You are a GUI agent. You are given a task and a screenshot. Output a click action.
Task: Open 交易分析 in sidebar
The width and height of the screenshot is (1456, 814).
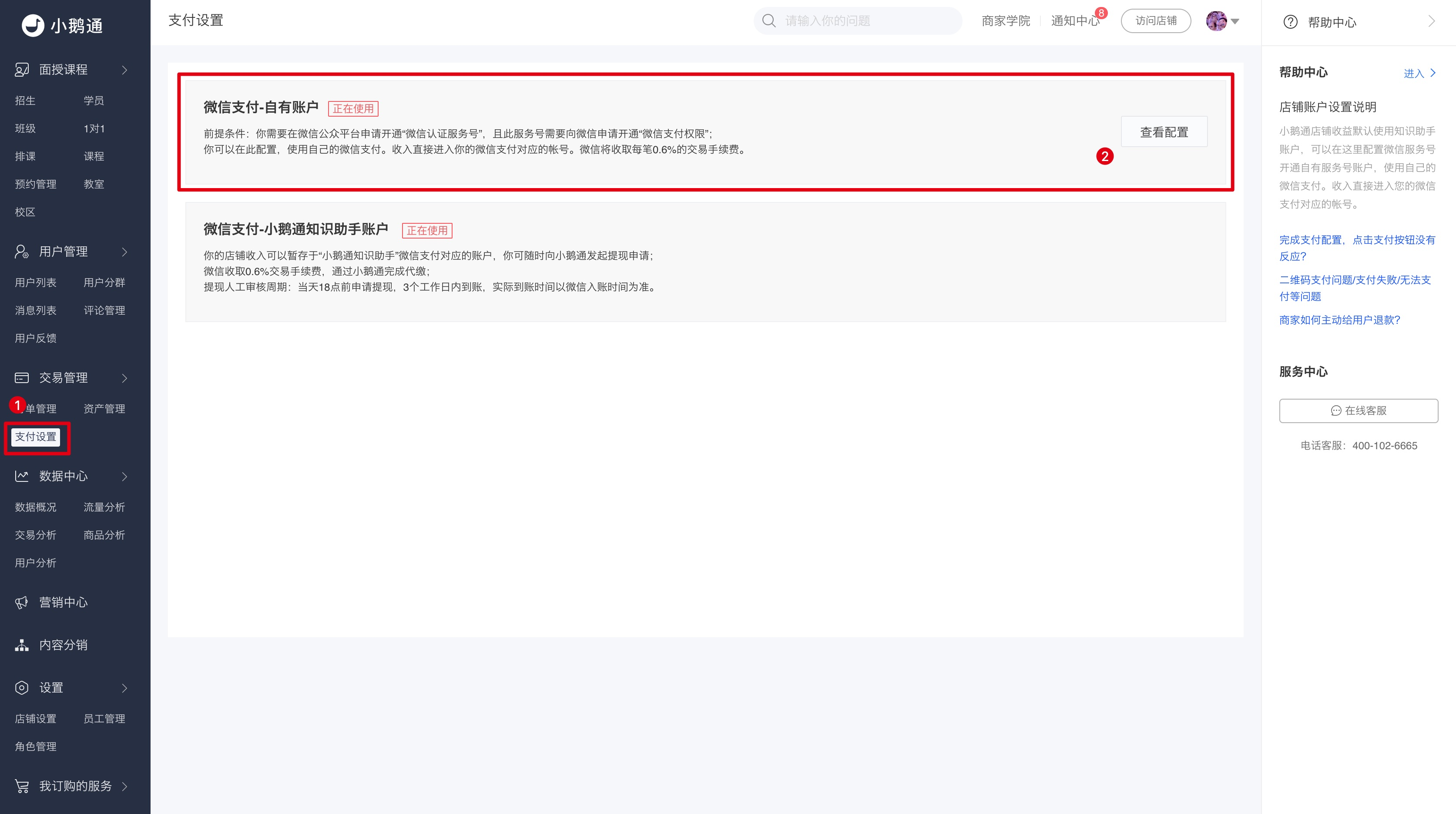tap(36, 535)
